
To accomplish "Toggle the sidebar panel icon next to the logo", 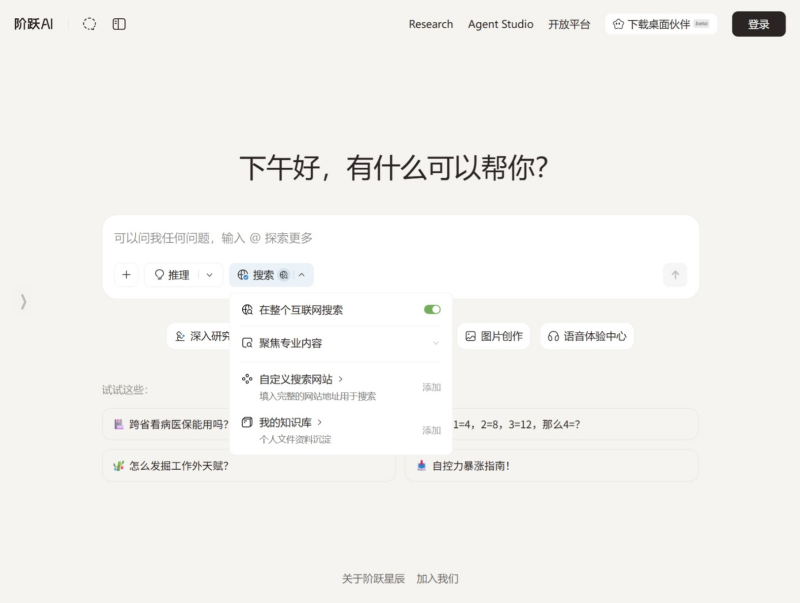I will [x=118, y=24].
